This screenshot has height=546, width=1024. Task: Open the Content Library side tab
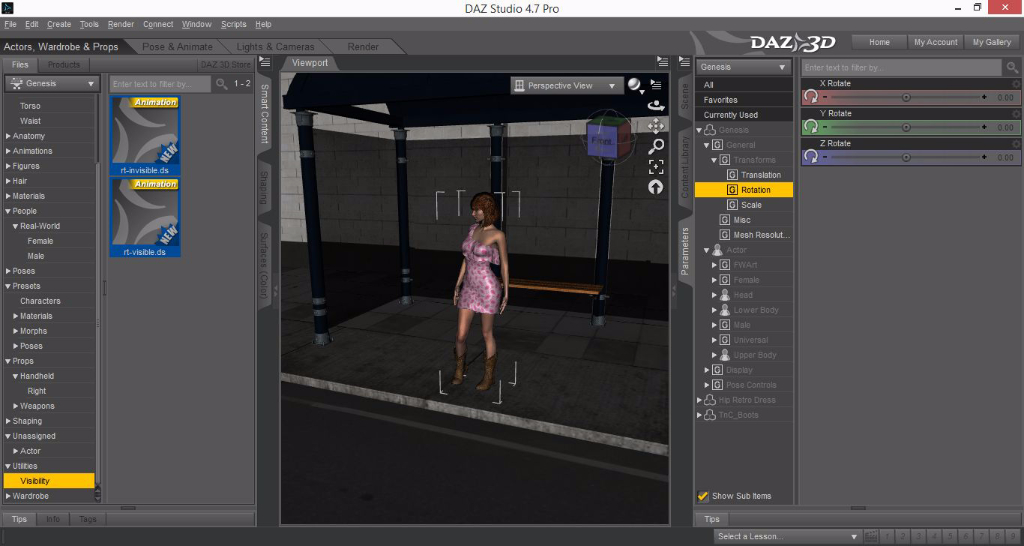click(x=684, y=167)
